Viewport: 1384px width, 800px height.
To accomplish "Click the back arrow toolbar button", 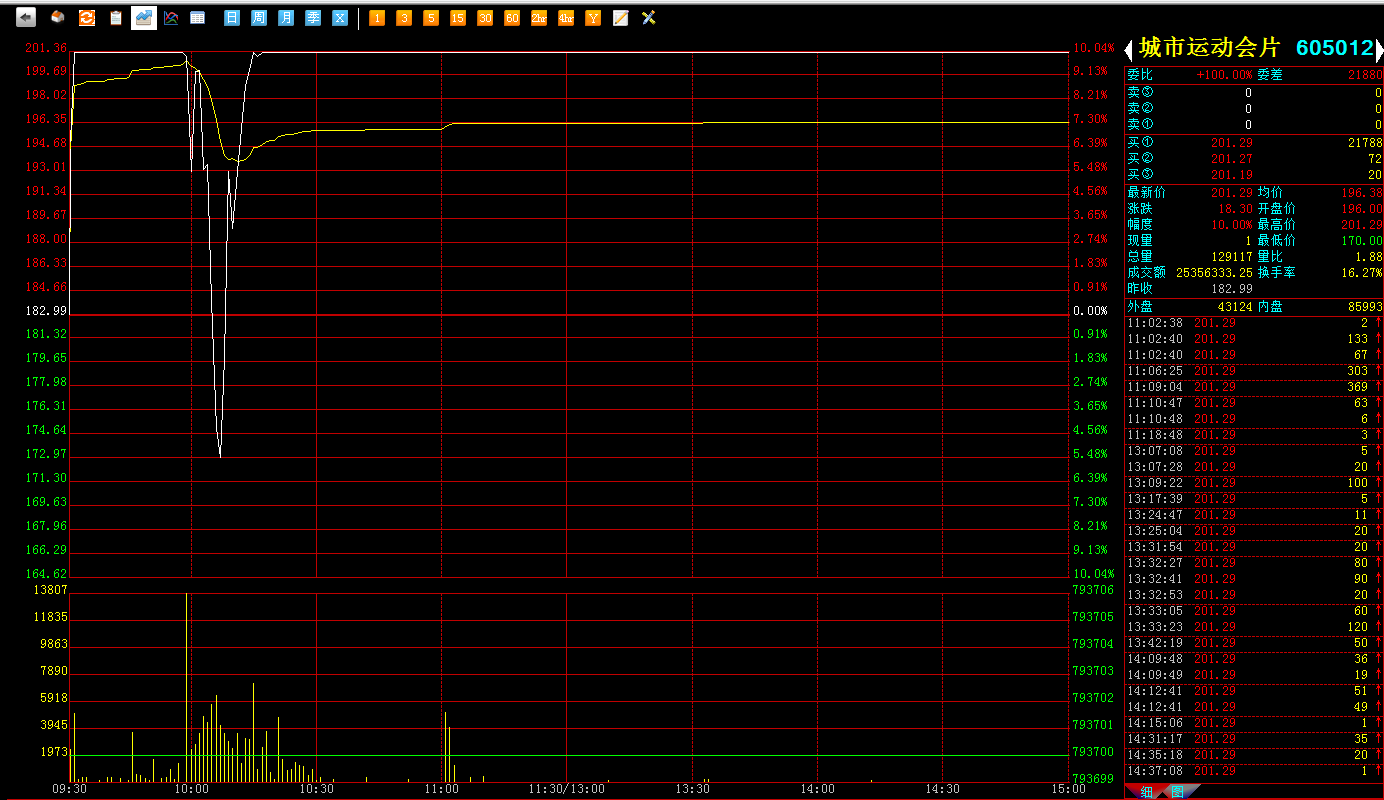I will (x=27, y=17).
